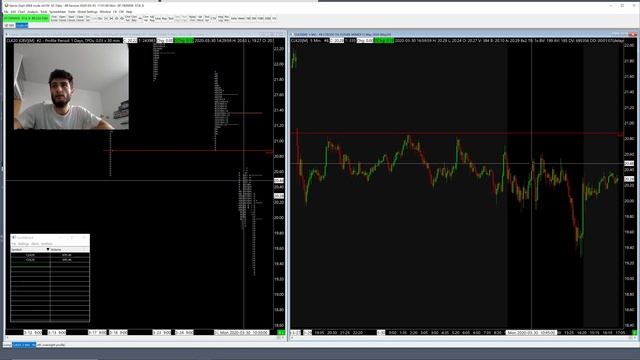Click the Close Chartbook toolbar button
Viewport: 640px width, 360px height.
tap(80, 18)
